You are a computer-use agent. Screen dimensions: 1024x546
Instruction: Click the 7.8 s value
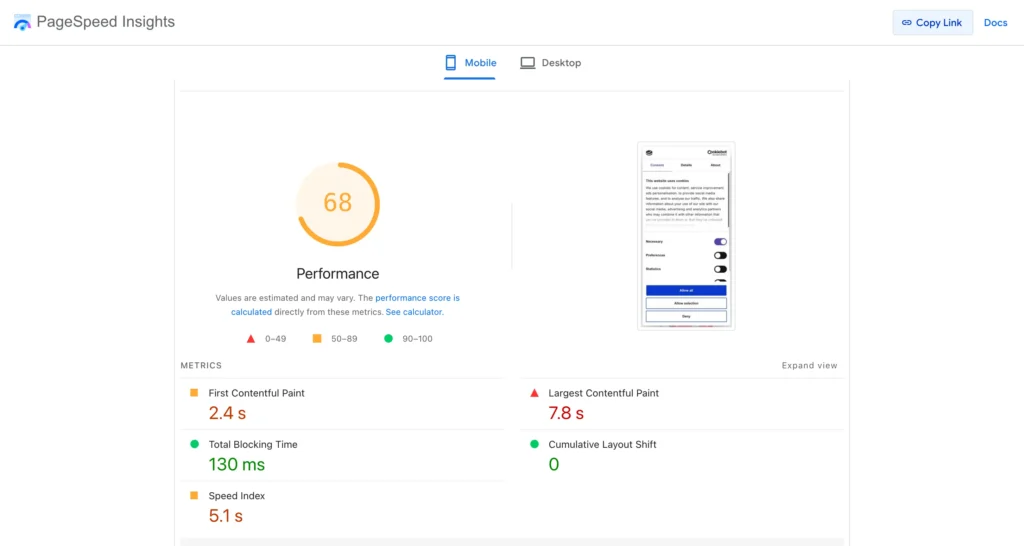[x=566, y=413]
